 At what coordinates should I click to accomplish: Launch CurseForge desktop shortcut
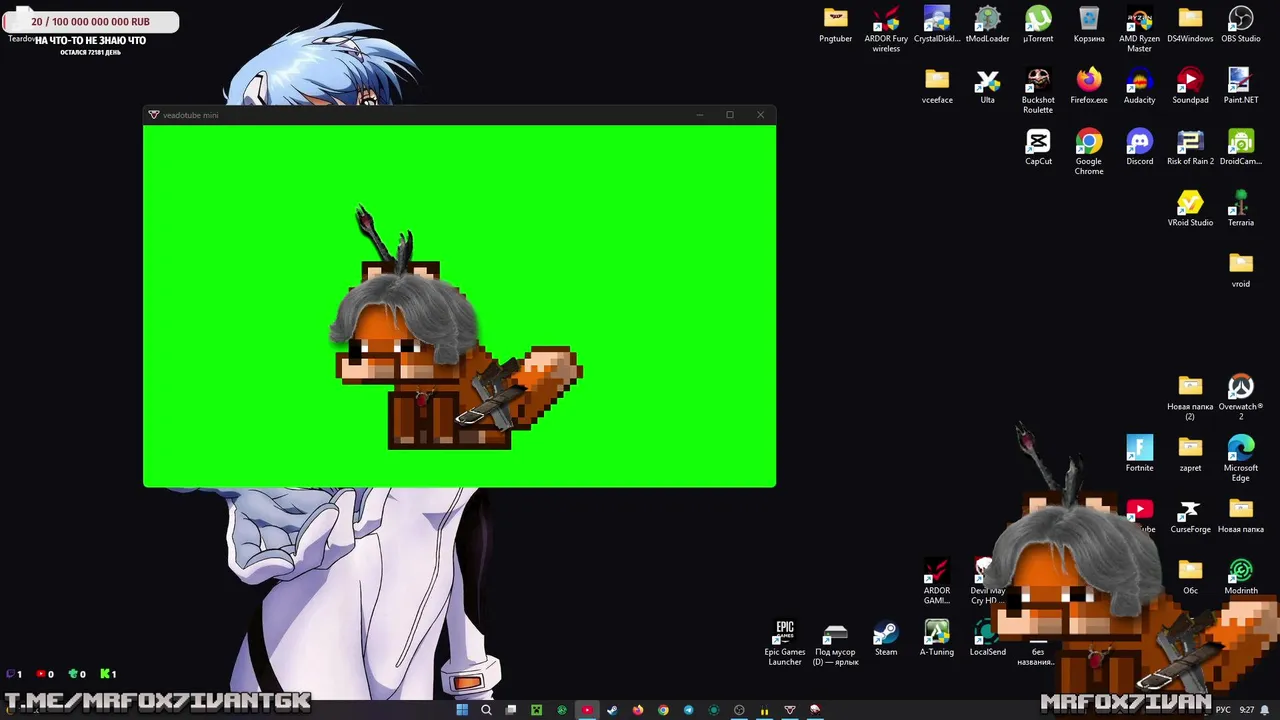click(1190, 514)
